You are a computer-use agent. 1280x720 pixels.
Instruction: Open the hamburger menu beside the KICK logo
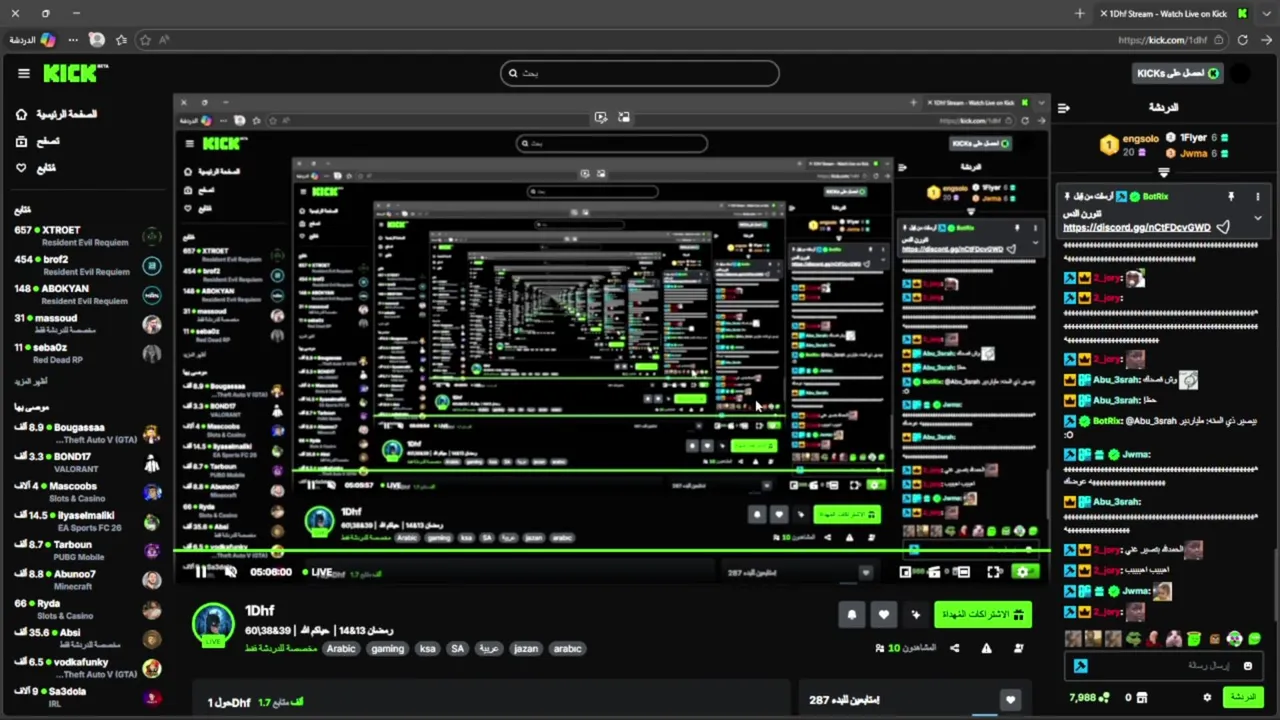[x=23, y=73]
